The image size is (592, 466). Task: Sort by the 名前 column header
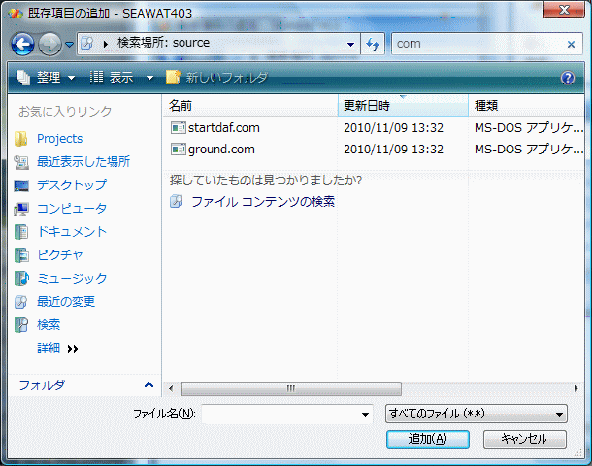pyautogui.click(x=250, y=105)
